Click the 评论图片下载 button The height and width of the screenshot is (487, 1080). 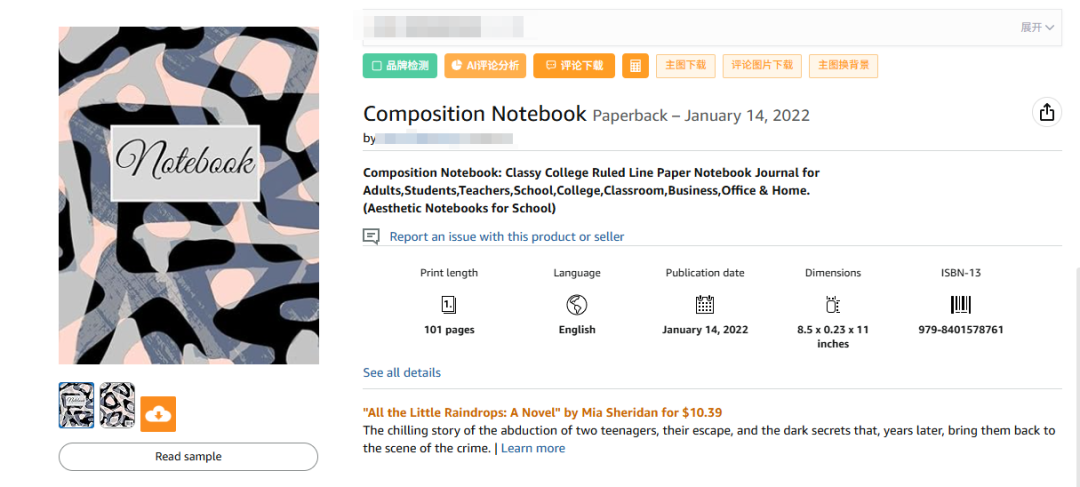point(762,65)
